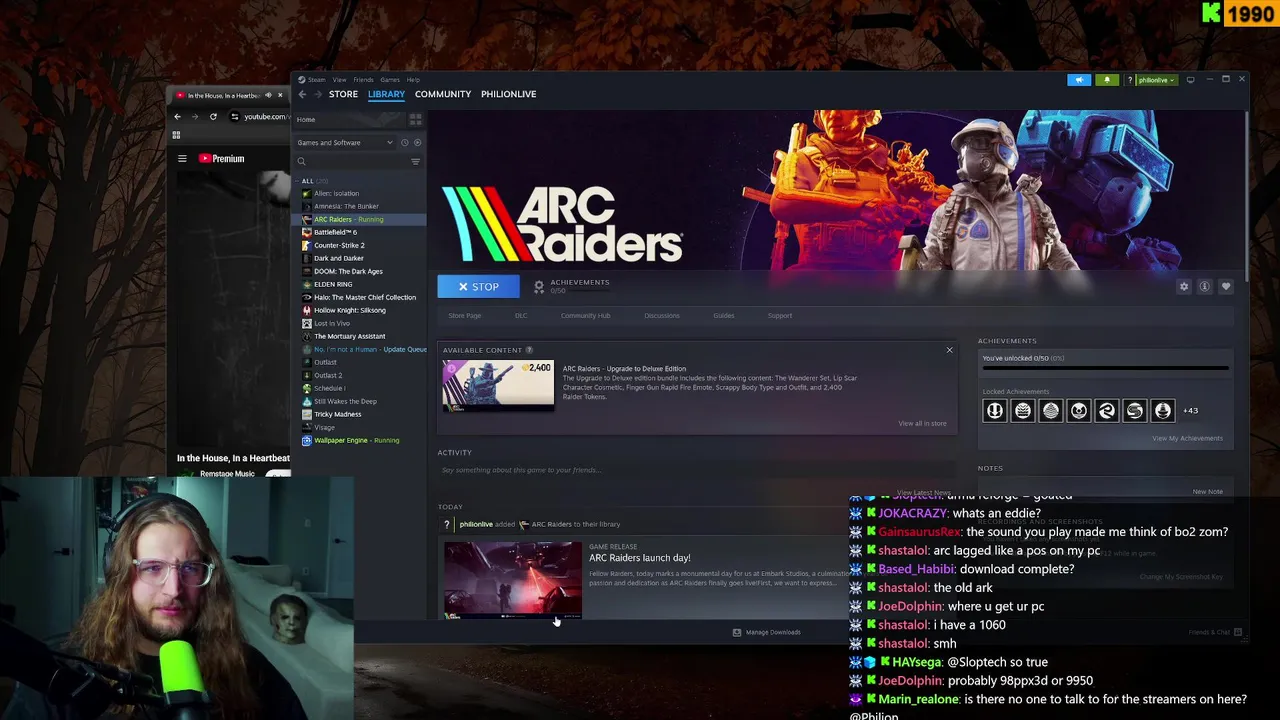
Task: Open the Available Content help icon
Action: (x=529, y=350)
